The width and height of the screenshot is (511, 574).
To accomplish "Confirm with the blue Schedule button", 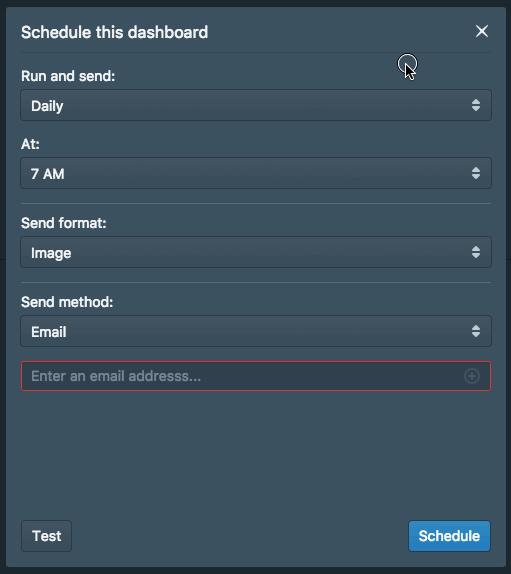I will point(449,536).
